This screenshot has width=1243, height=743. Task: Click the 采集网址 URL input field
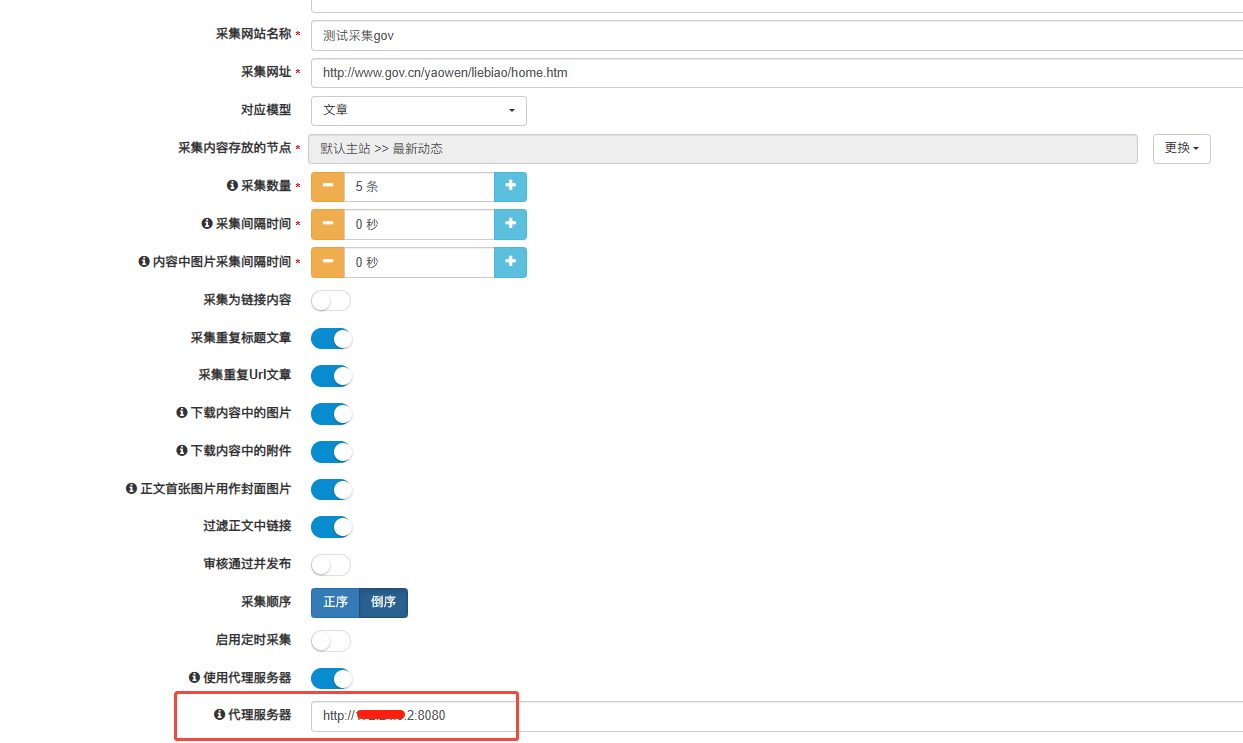[770, 73]
